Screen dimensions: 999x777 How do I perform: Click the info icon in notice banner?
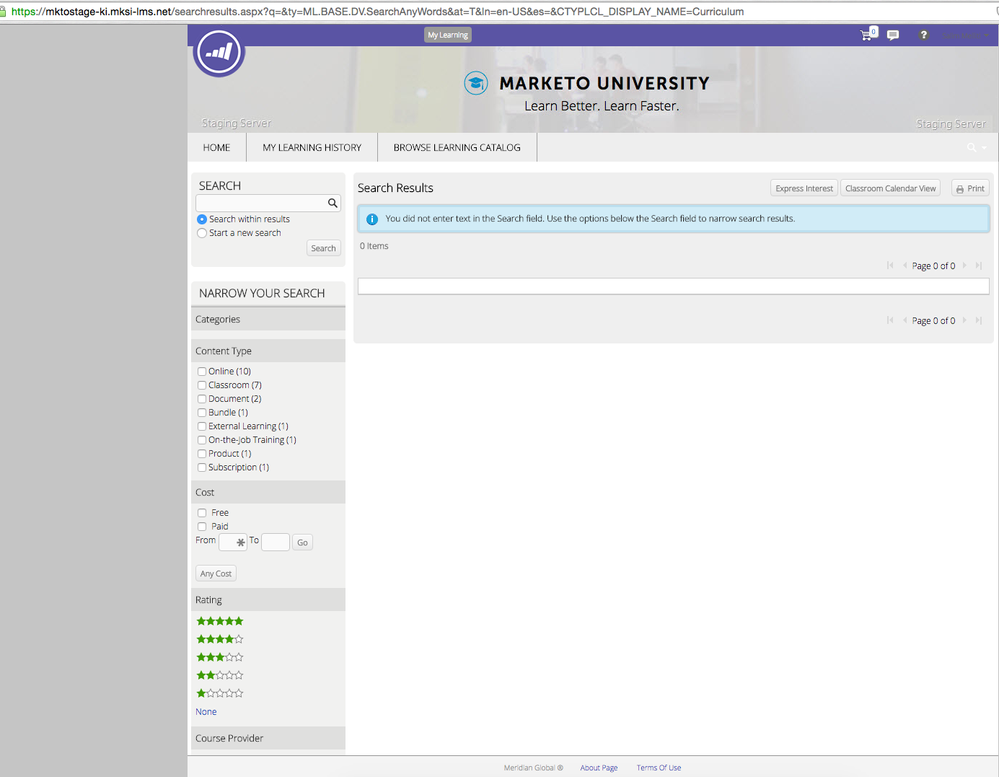click(372, 219)
